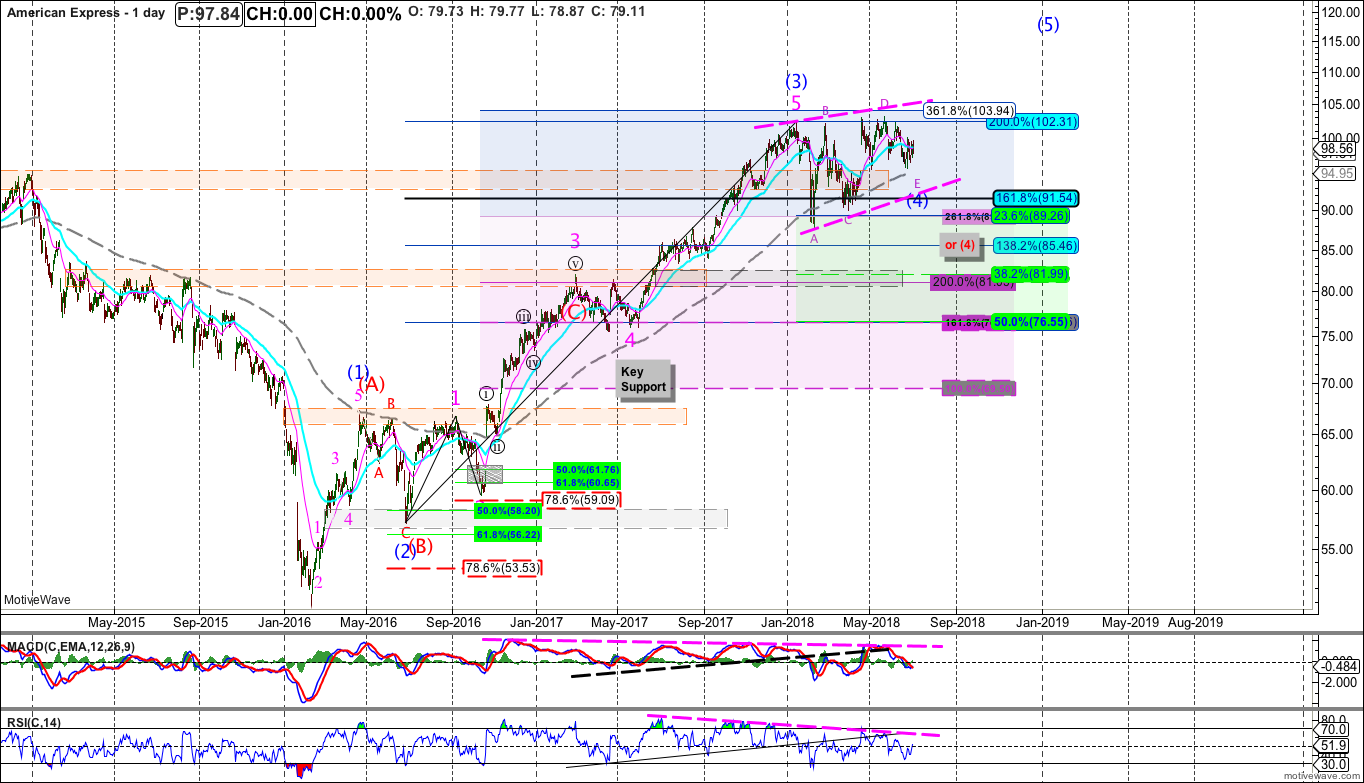Select the triangle wave E label
Viewport: 1364px width, 783px height.
(918, 183)
